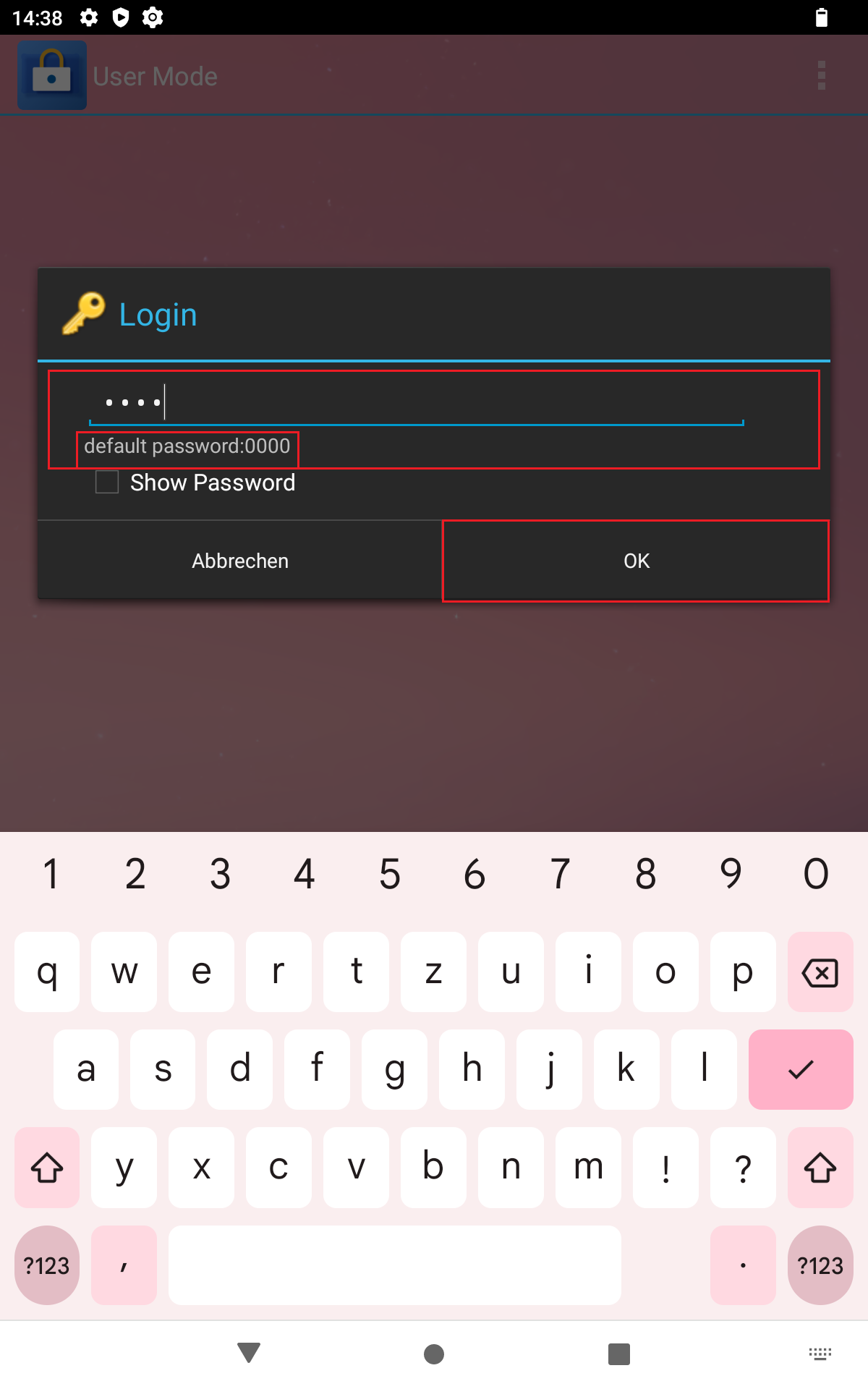Tap the left shift arrow key

click(47, 1167)
